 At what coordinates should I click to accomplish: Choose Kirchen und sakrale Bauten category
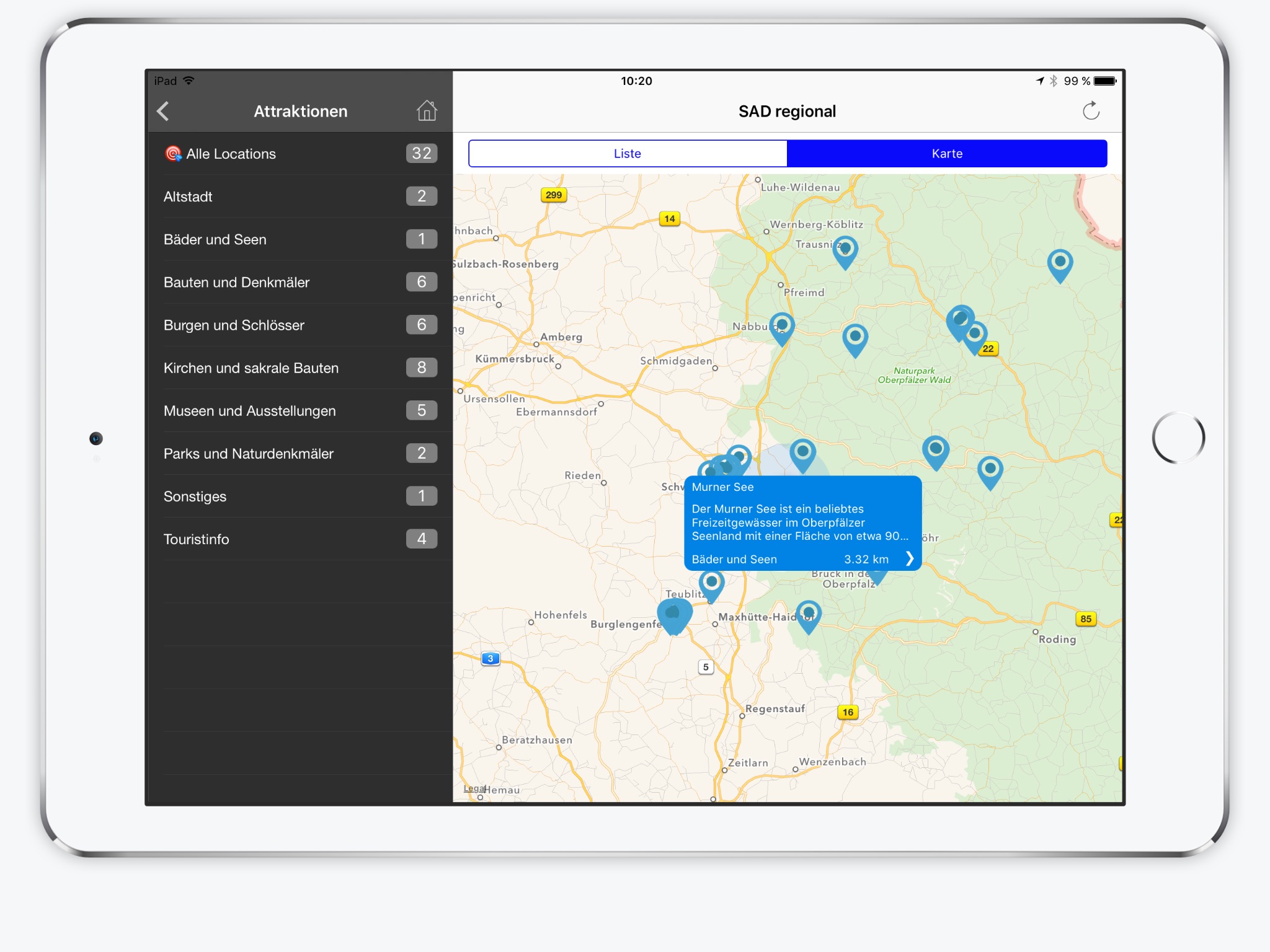coord(301,368)
